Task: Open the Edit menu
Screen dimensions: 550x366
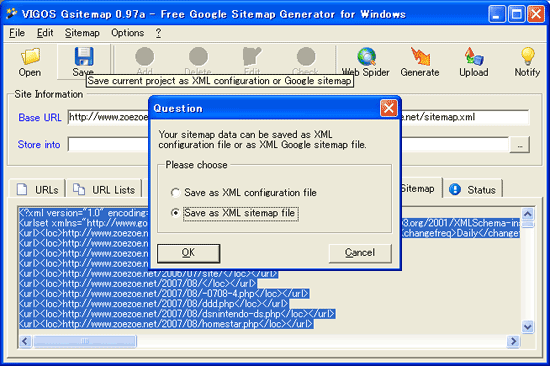Action: pyautogui.click(x=45, y=33)
